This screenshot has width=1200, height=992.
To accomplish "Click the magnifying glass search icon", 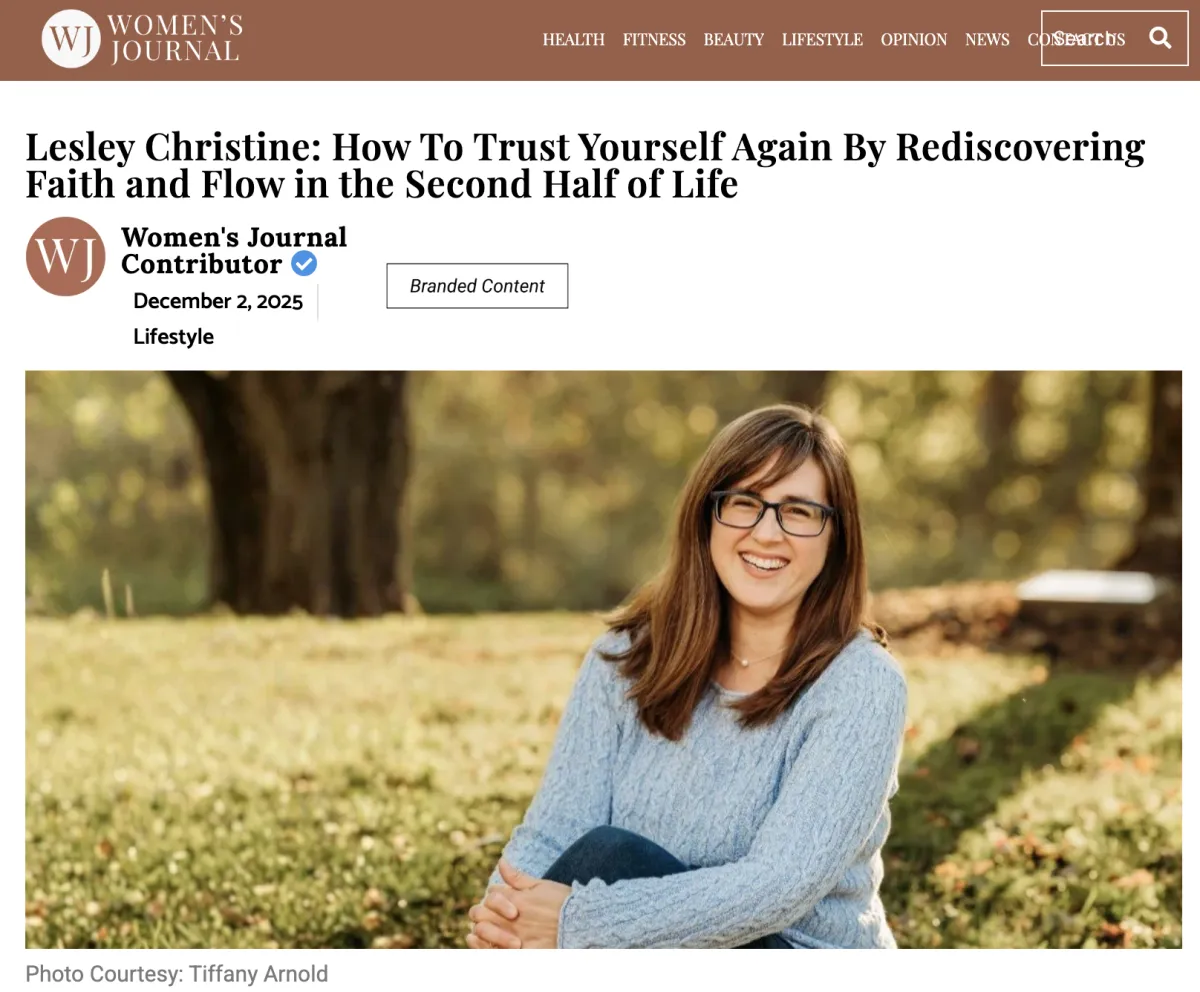I will click(1160, 38).
